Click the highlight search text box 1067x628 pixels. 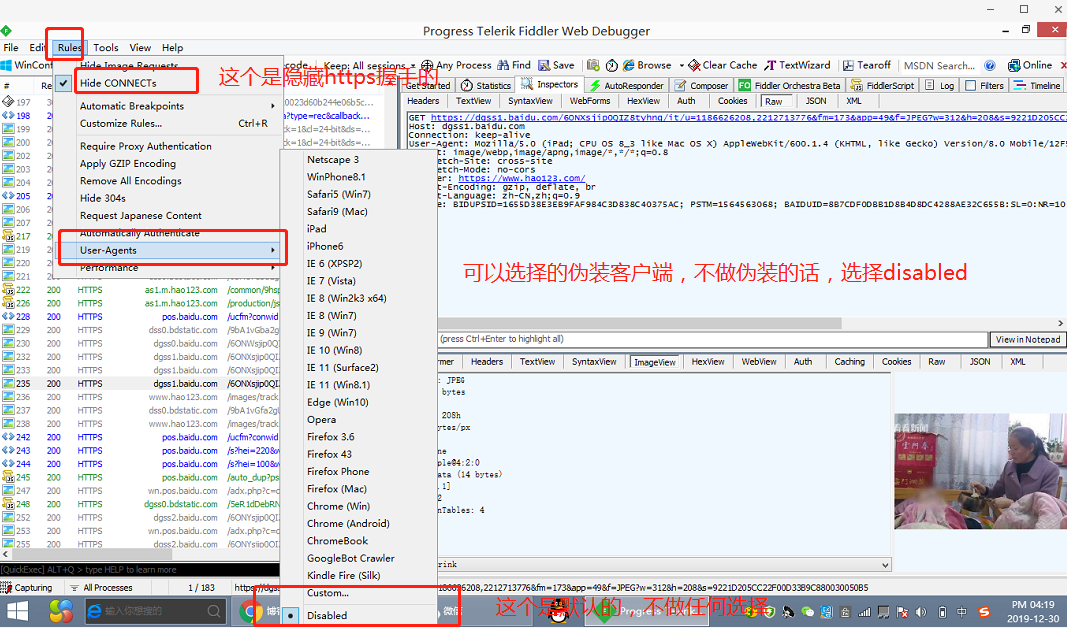712,340
